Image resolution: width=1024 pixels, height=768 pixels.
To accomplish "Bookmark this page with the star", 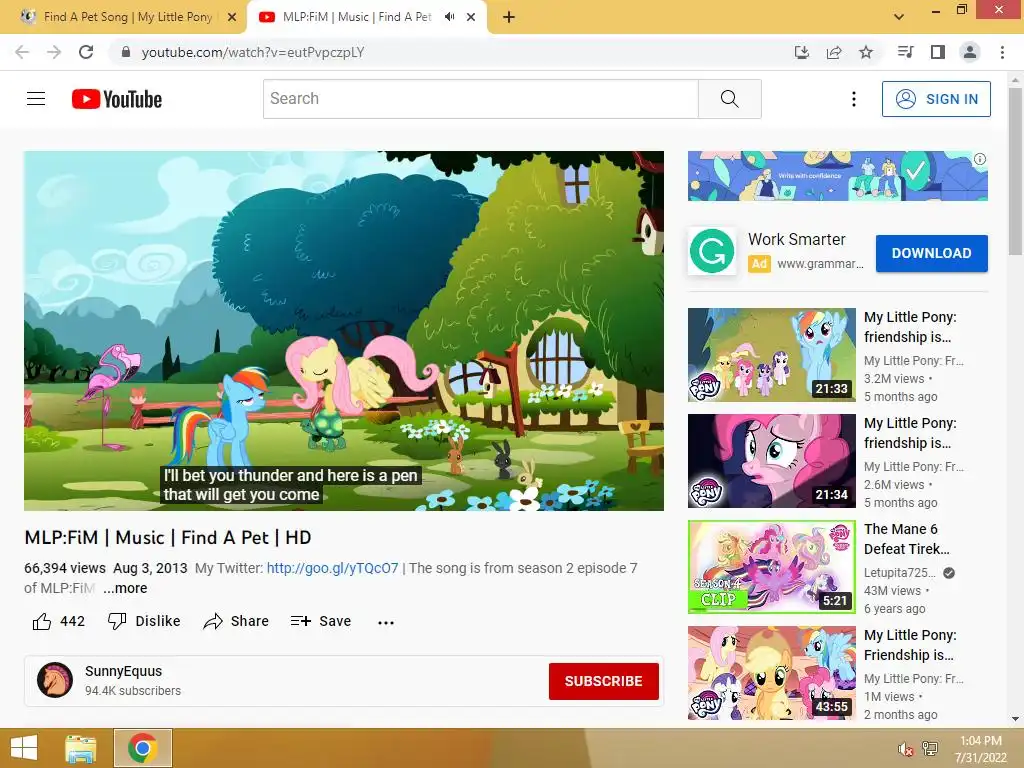I will pos(866,52).
